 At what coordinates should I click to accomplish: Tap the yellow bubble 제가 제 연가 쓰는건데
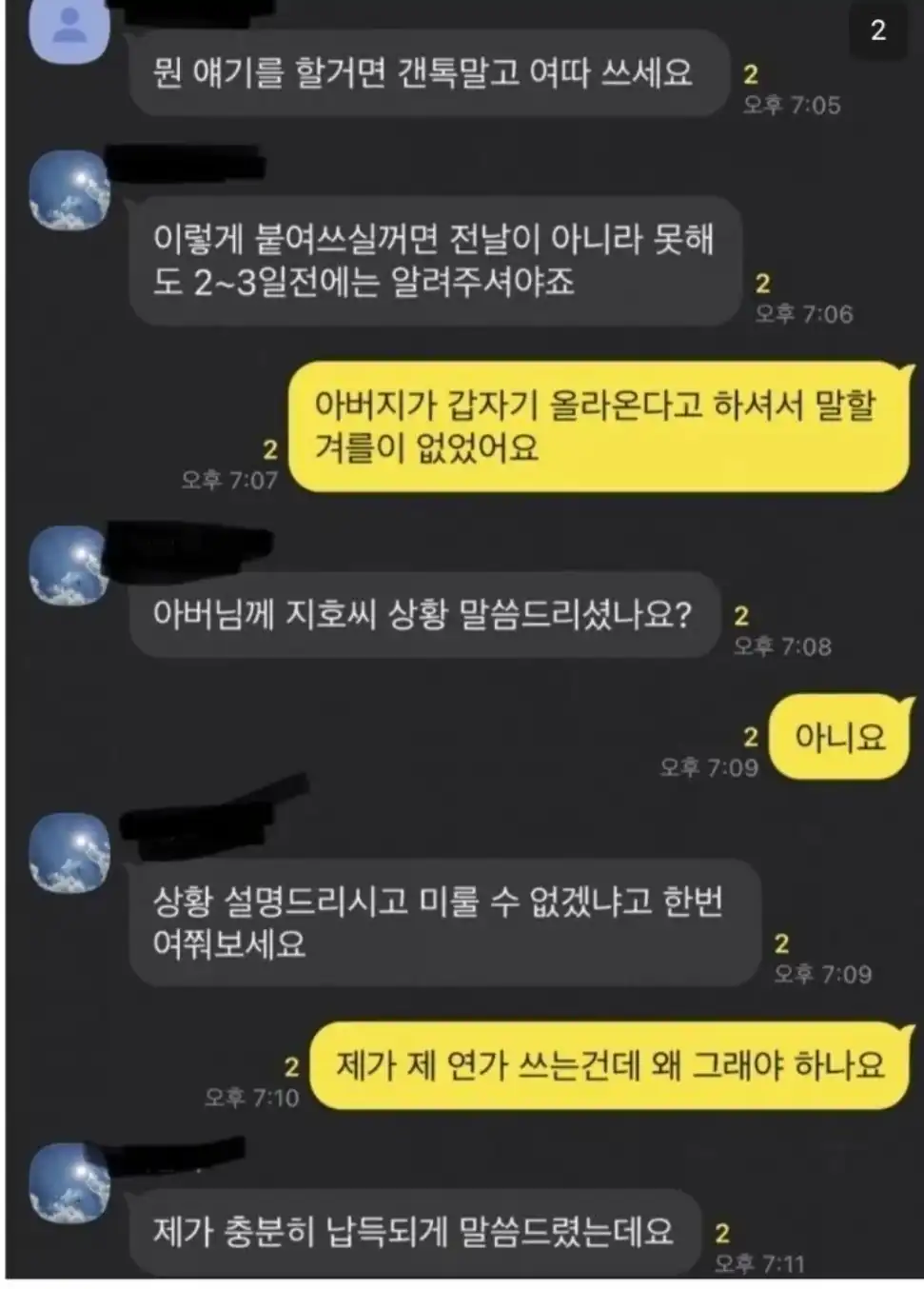[610, 1065]
